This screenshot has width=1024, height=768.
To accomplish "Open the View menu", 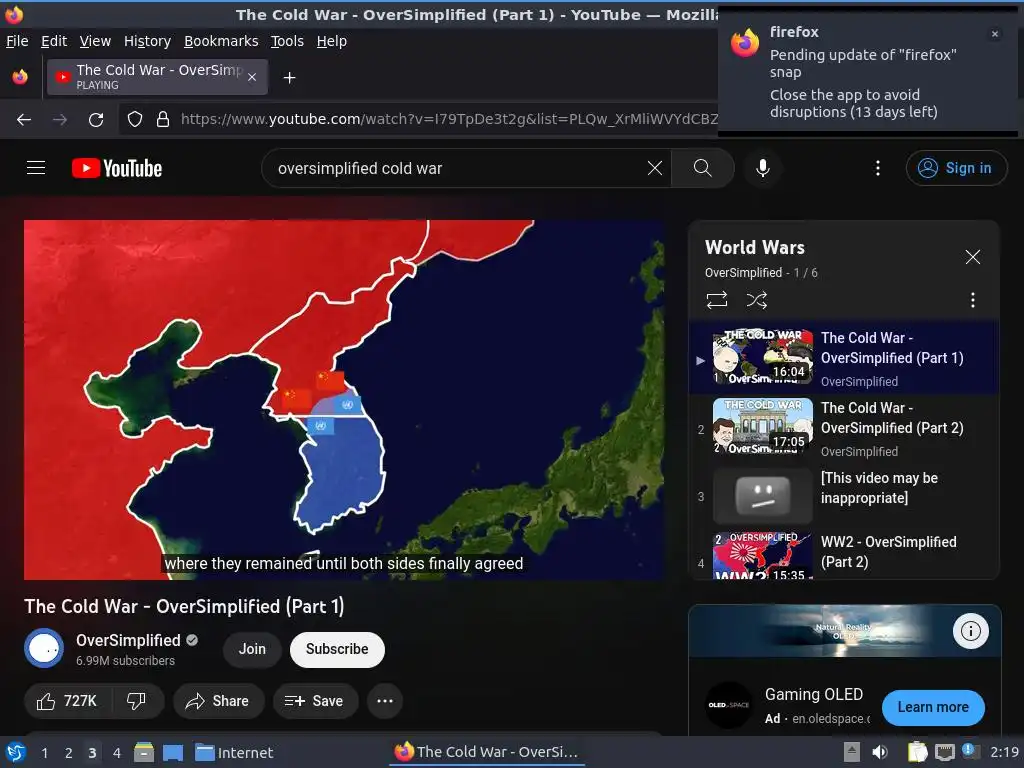I will pyautogui.click(x=95, y=41).
